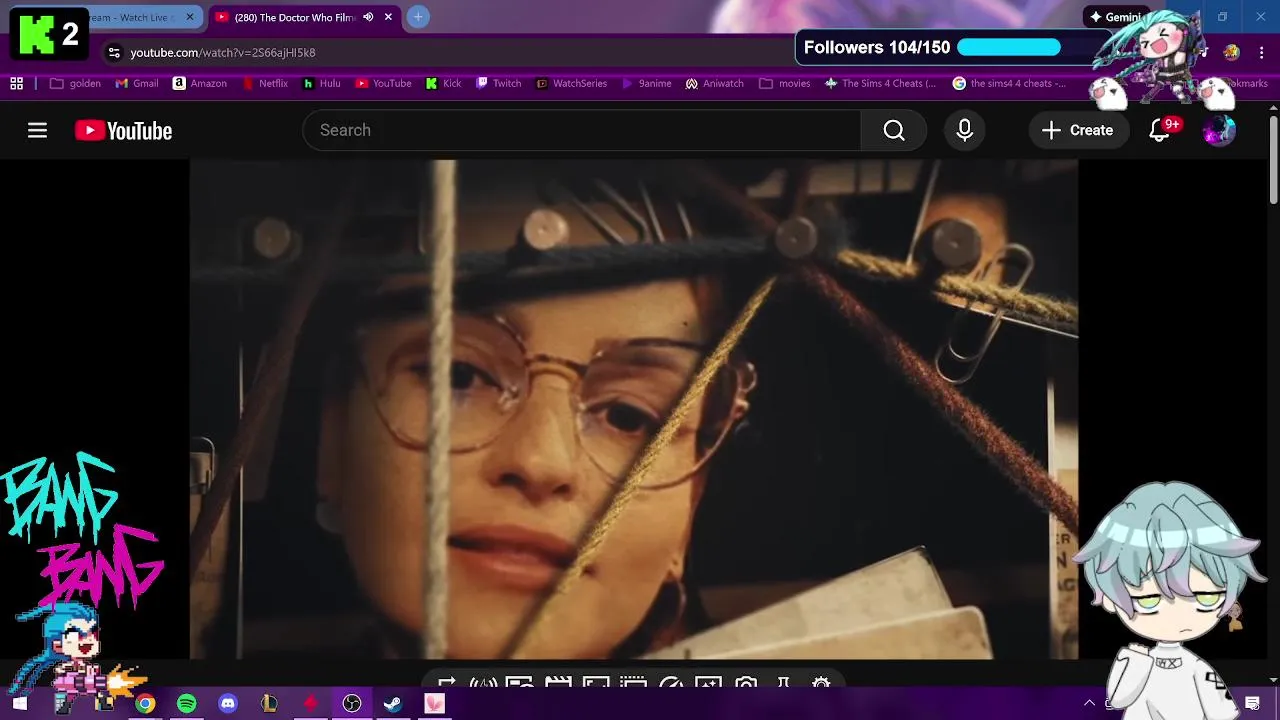
Task: Click the Followers 104/150 progress bar
Action: 1008,47
